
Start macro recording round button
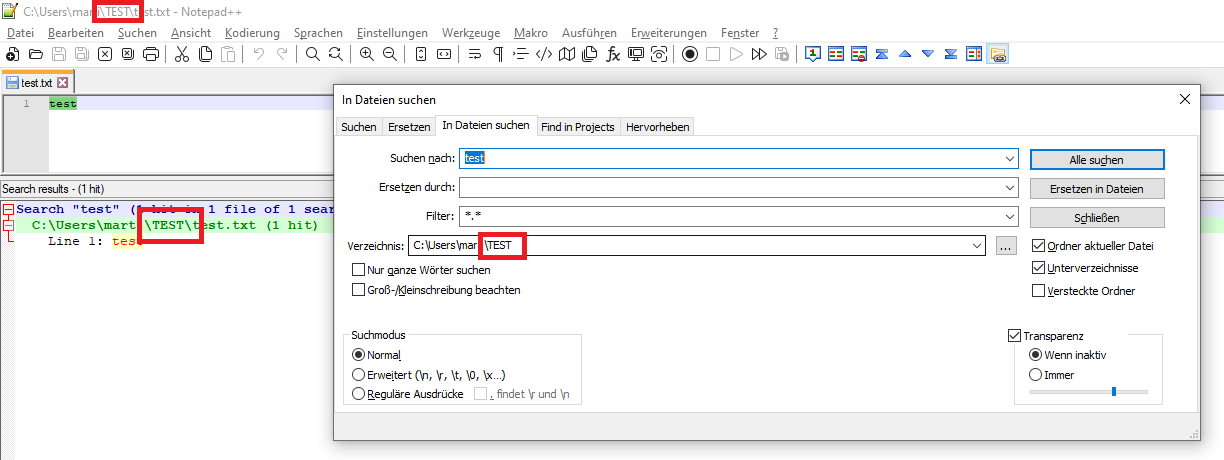[690, 54]
